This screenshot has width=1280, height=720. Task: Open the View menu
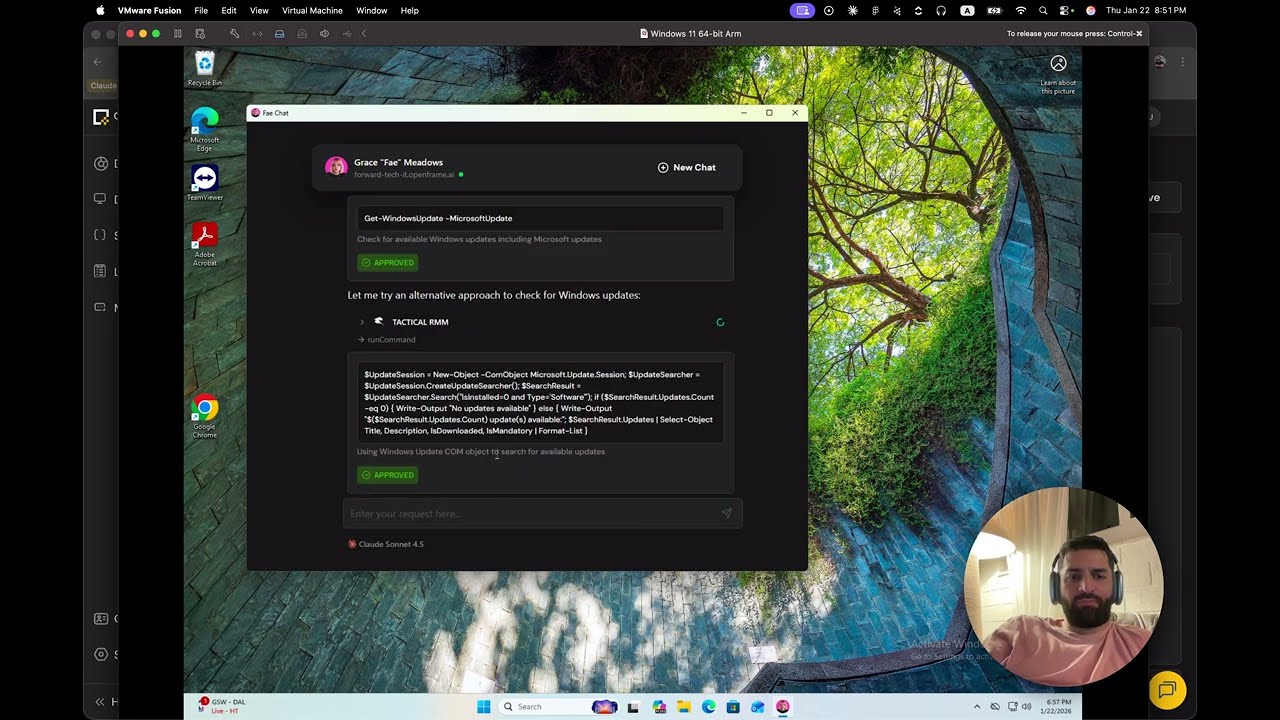pos(259,10)
